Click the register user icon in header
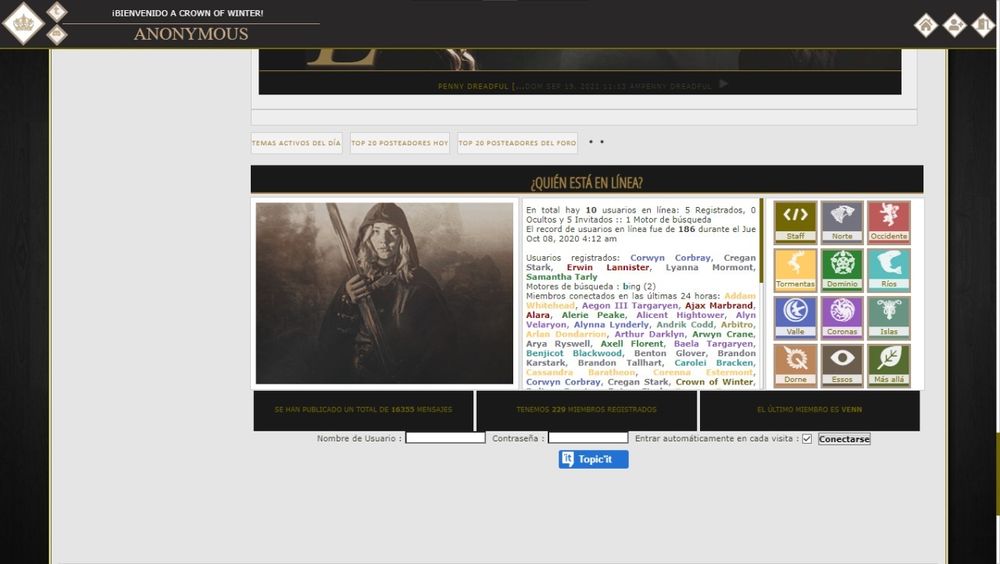The image size is (1000, 564). click(x=955, y=25)
